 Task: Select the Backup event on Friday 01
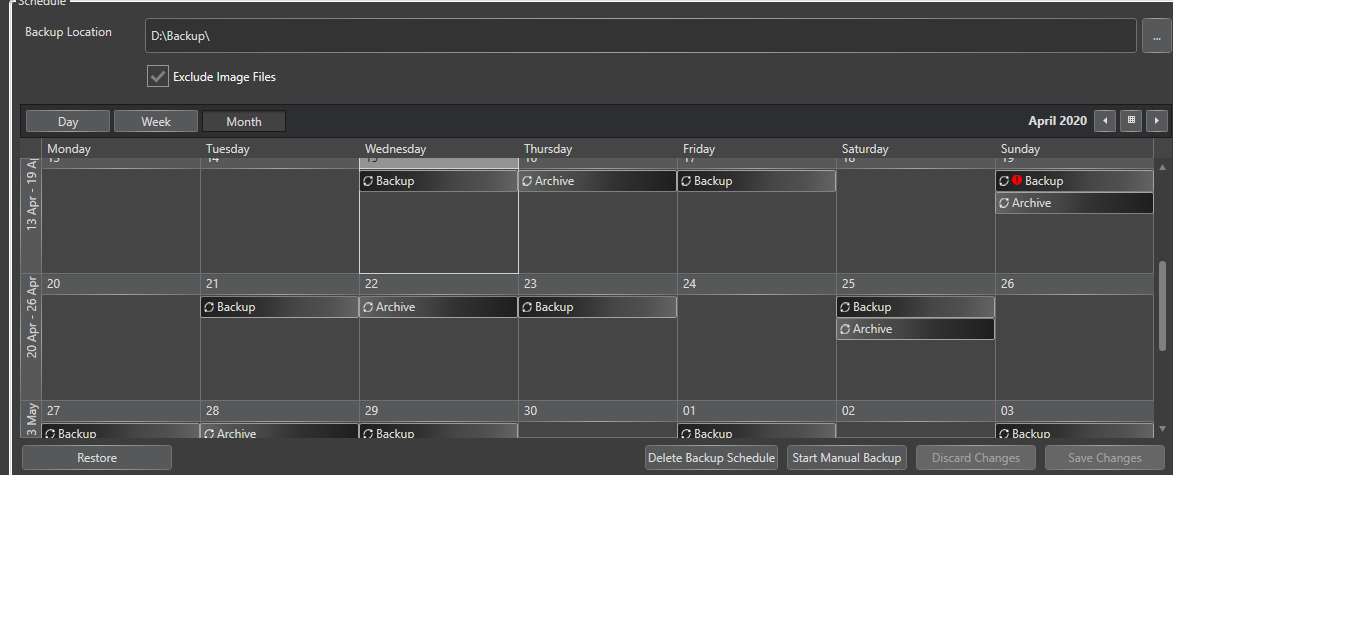pyautogui.click(x=757, y=432)
